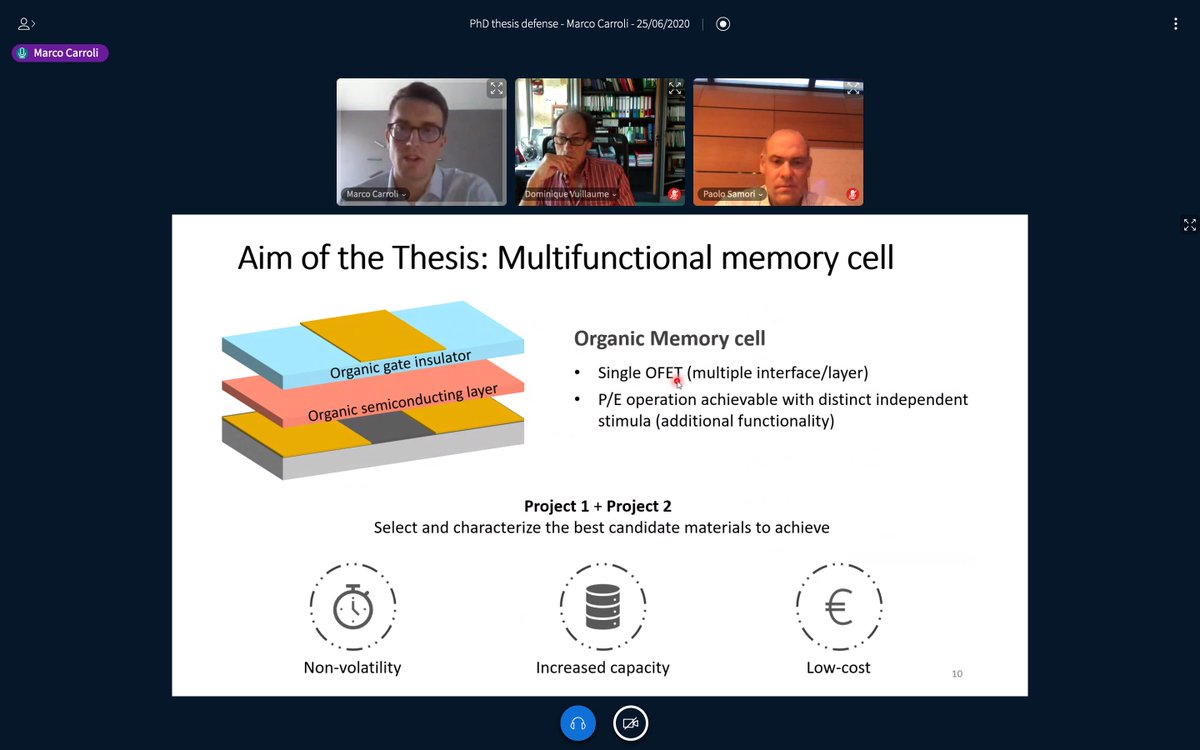Click the 'Increased capacity' caption
The image size is (1200, 750).
(x=602, y=667)
